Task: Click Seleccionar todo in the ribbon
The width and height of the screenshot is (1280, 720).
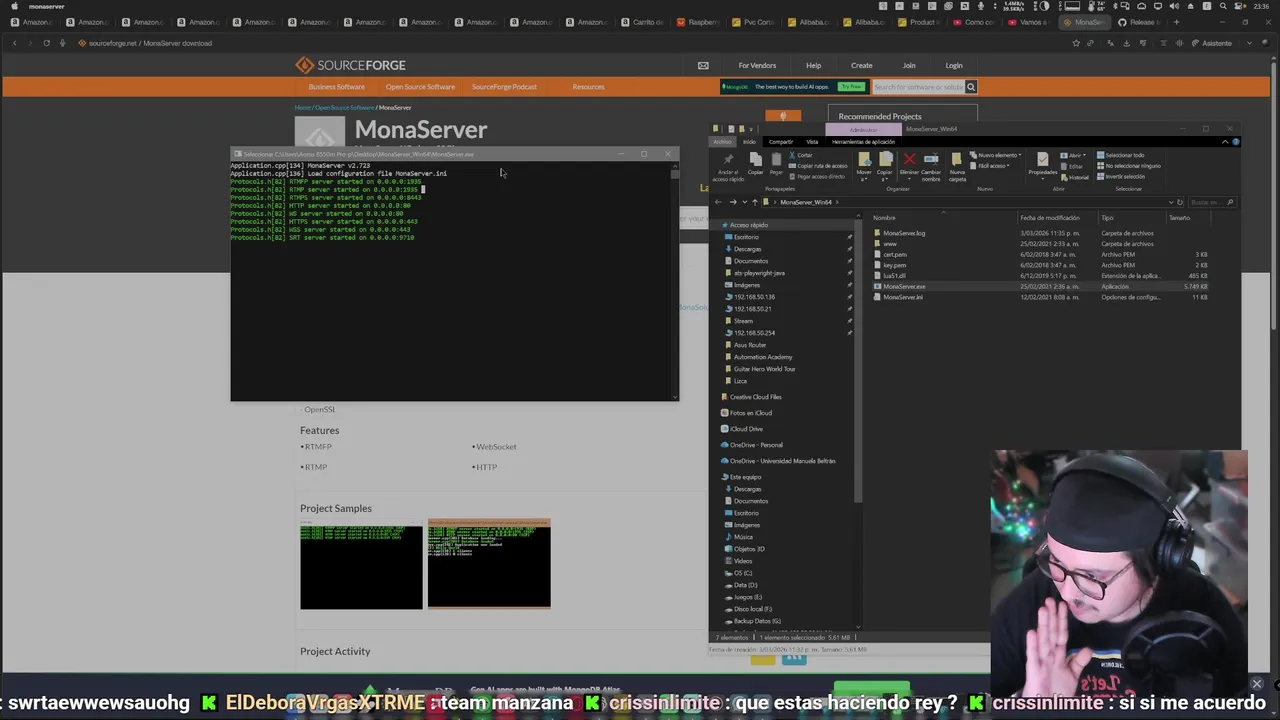Action: click(x=1120, y=155)
